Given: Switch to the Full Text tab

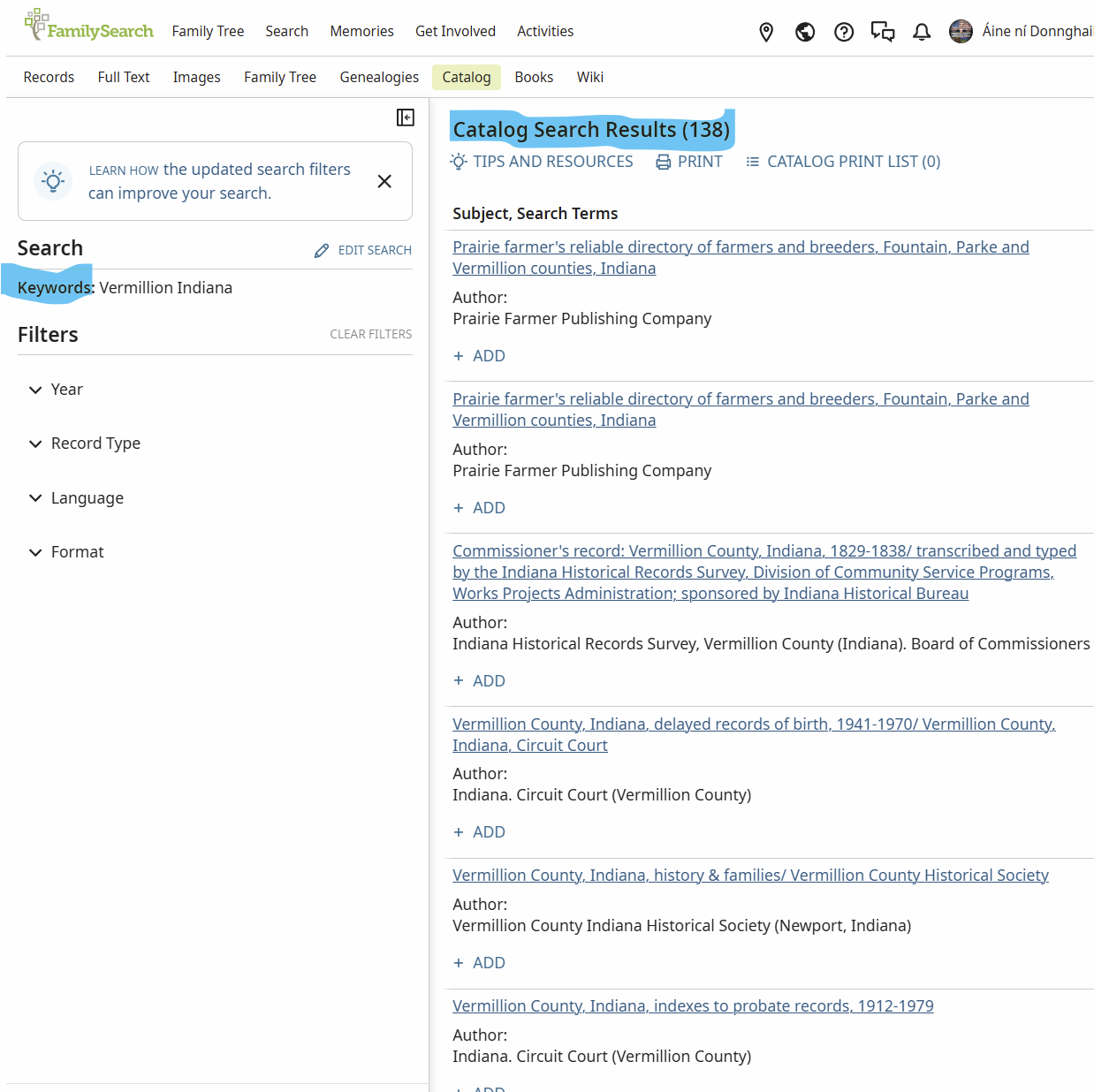Looking at the screenshot, I should (124, 77).
